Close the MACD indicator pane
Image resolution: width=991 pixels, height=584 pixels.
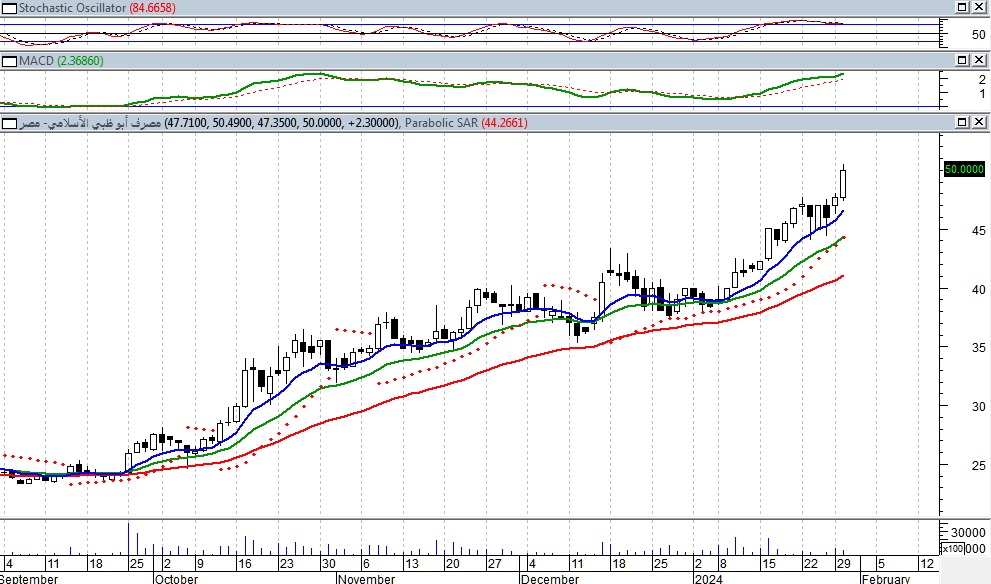coord(978,62)
